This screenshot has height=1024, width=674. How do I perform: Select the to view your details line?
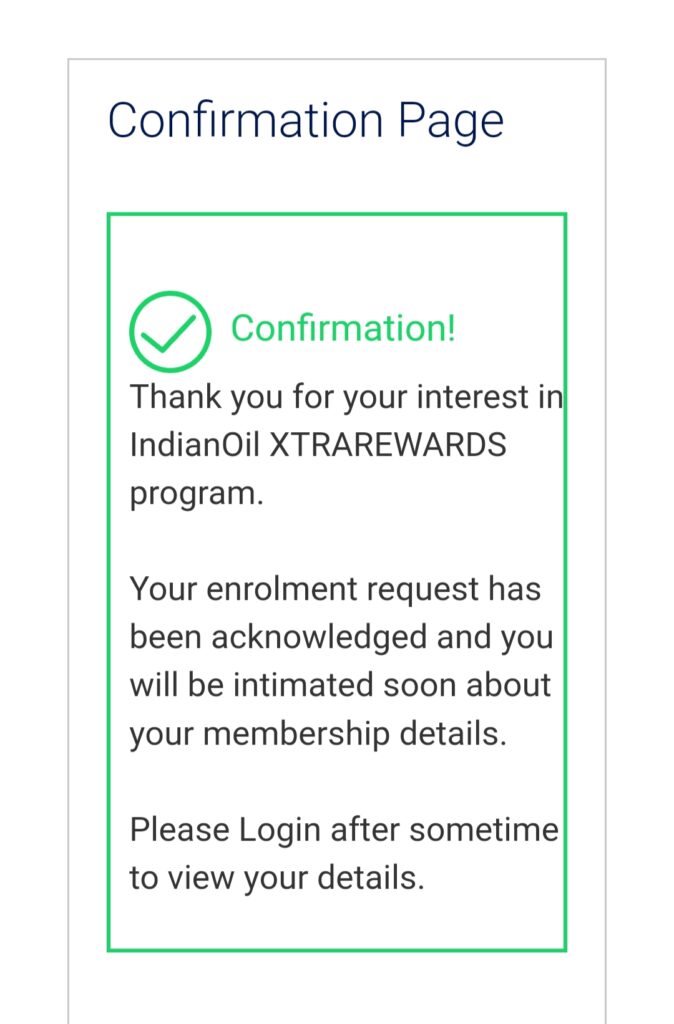coord(277,879)
